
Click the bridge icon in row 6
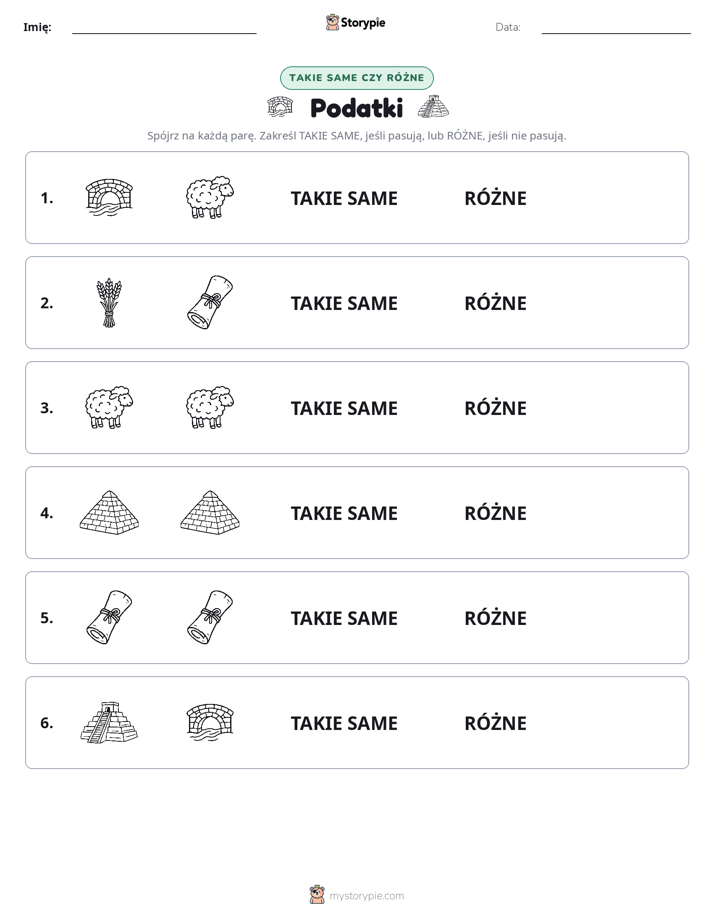coord(210,722)
